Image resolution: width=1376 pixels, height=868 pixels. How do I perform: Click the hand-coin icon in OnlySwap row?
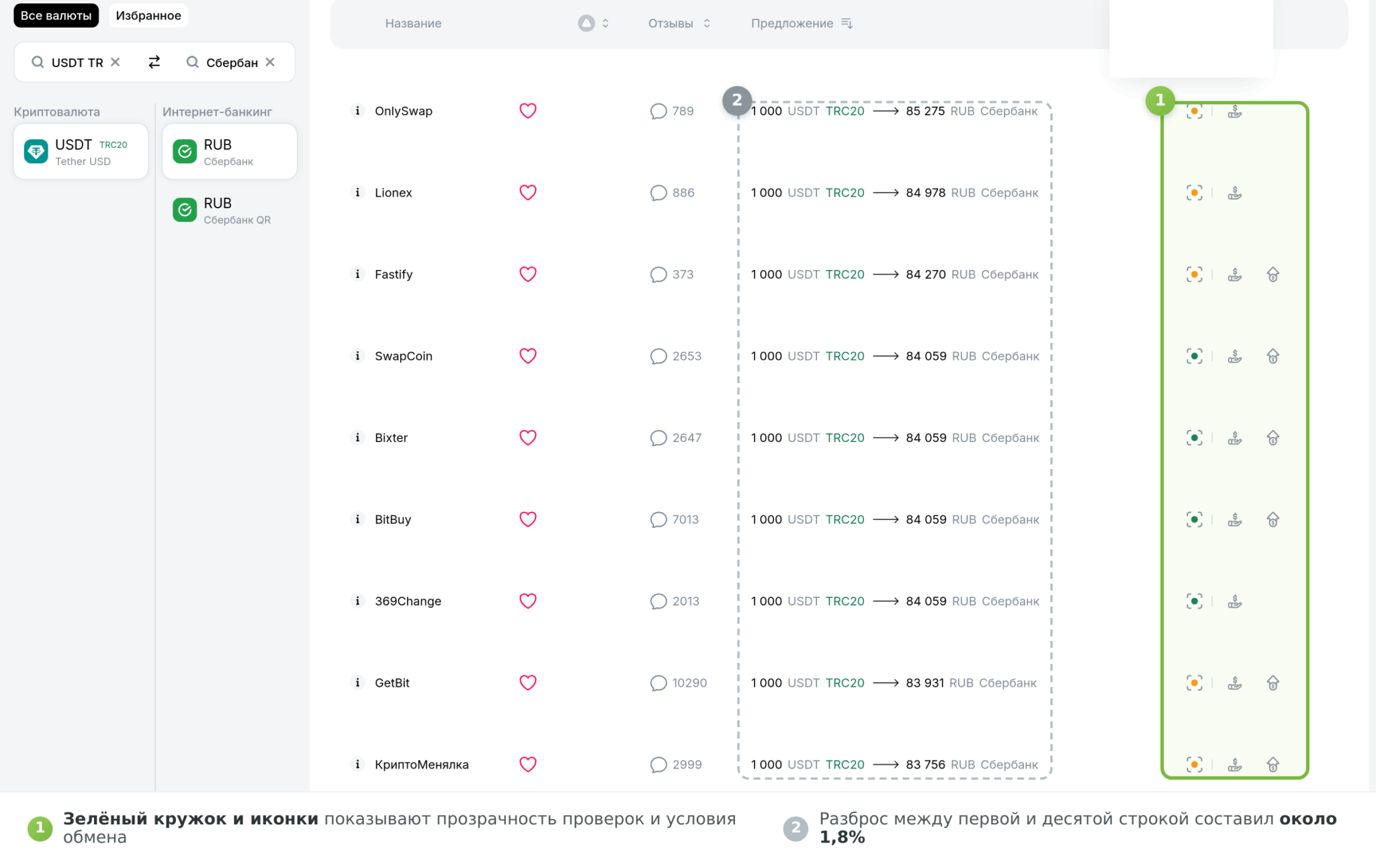coord(1235,111)
